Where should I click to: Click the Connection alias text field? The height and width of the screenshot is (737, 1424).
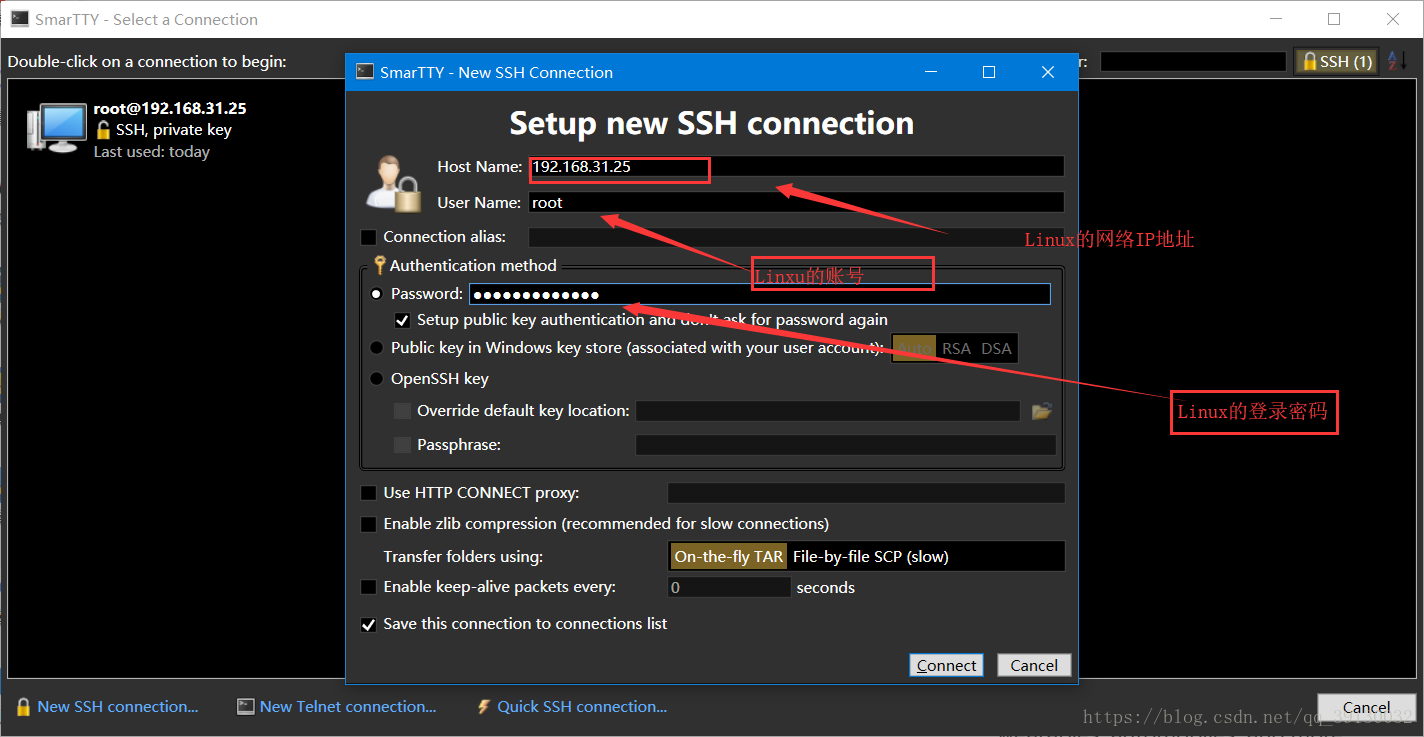tap(796, 237)
